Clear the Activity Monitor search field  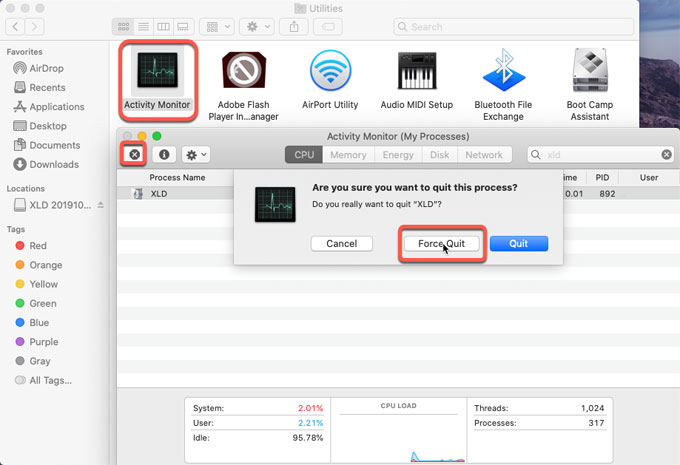point(667,154)
